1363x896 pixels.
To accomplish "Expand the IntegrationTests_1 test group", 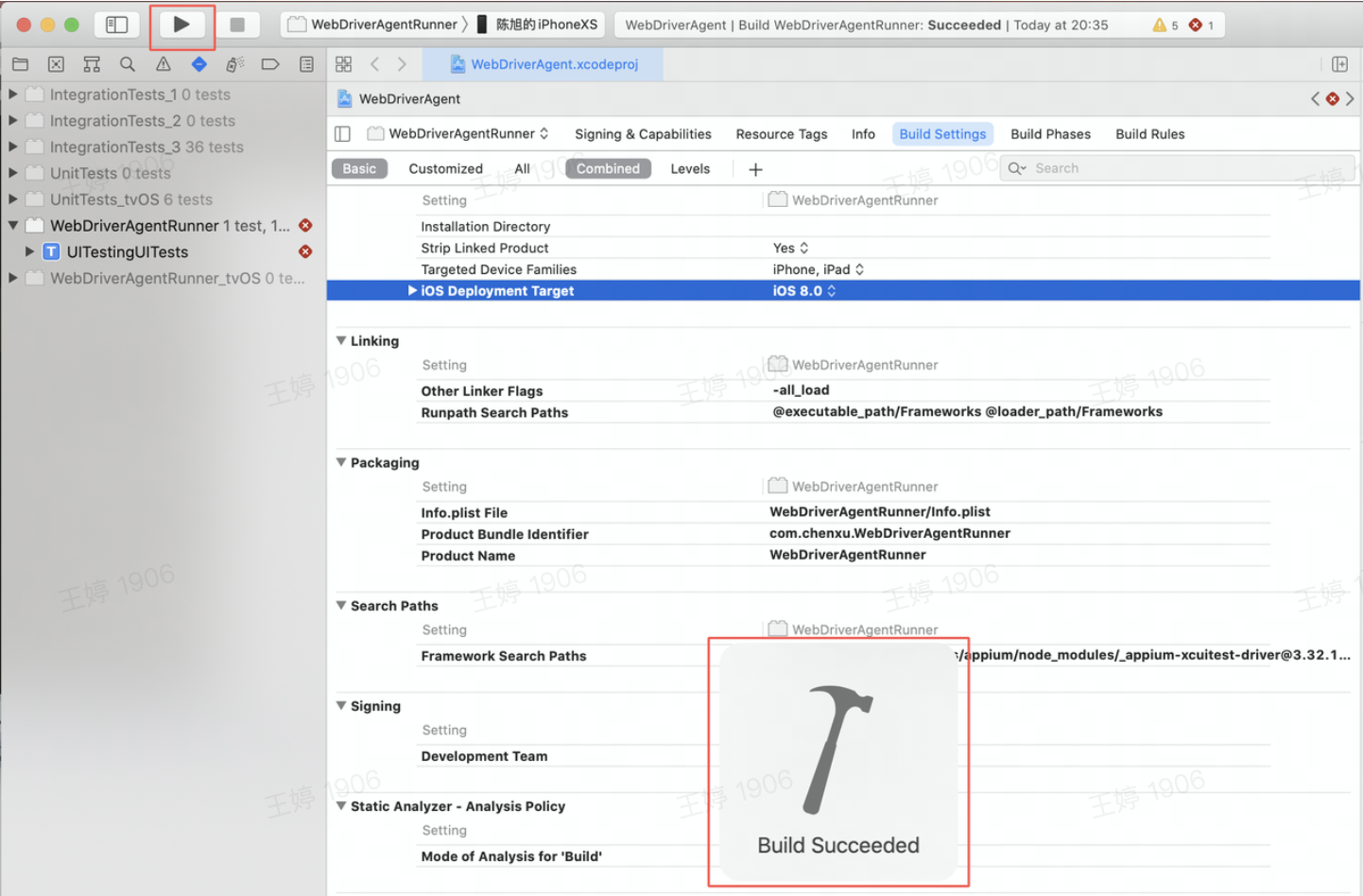I will [13, 95].
